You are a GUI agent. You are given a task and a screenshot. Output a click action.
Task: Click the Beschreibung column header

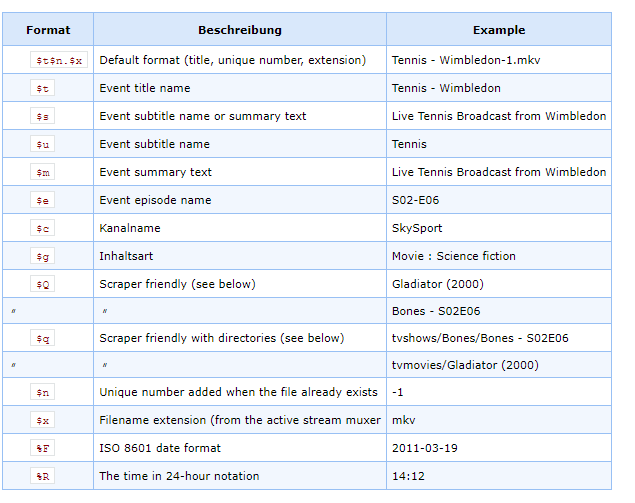240,30
